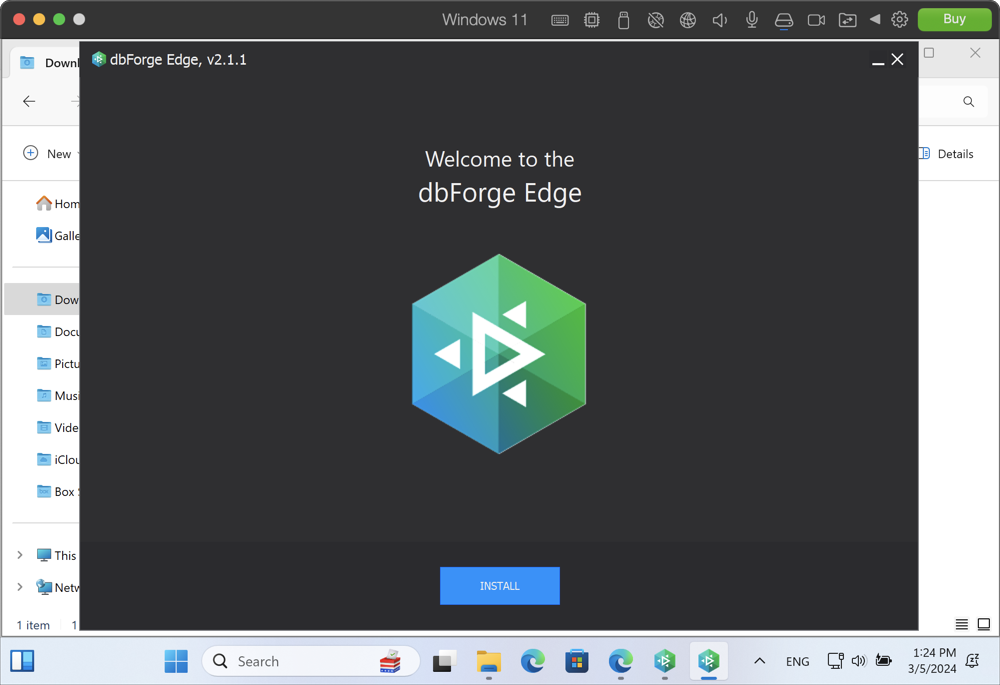Select Box folder in sidebar

pyautogui.click(x=57, y=492)
